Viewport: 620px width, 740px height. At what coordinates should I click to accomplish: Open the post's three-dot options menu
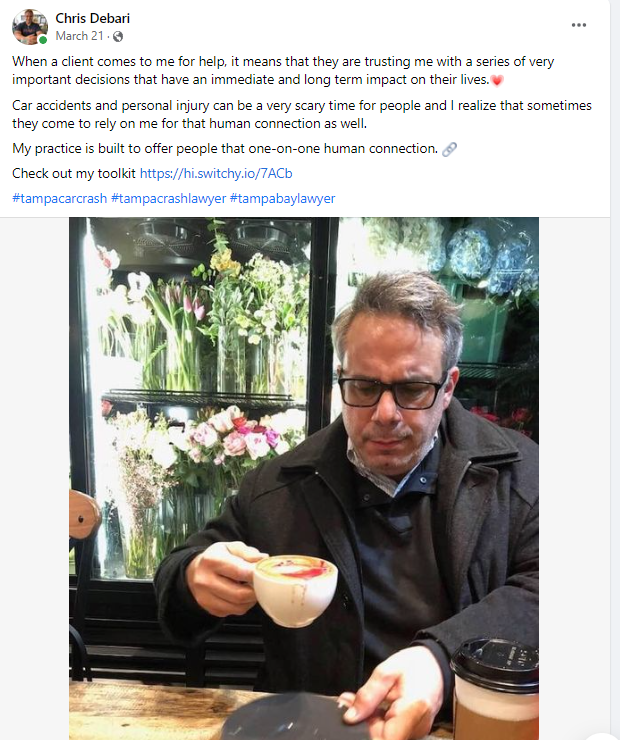[x=578, y=25]
